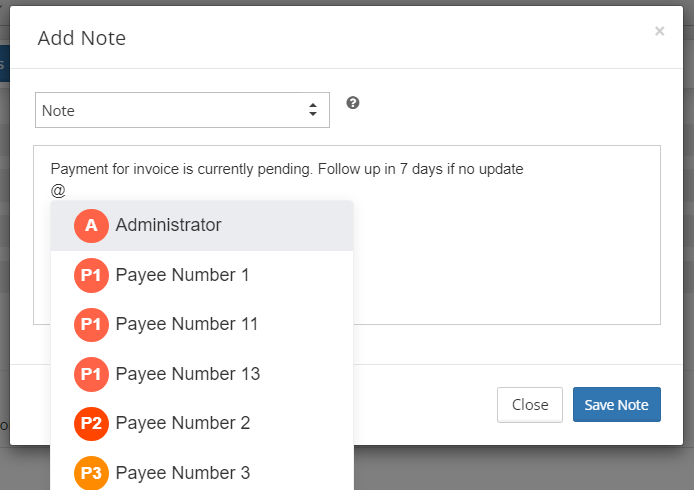Click the Payee Number 1 avatar badge
The image size is (694, 490).
coord(91,275)
